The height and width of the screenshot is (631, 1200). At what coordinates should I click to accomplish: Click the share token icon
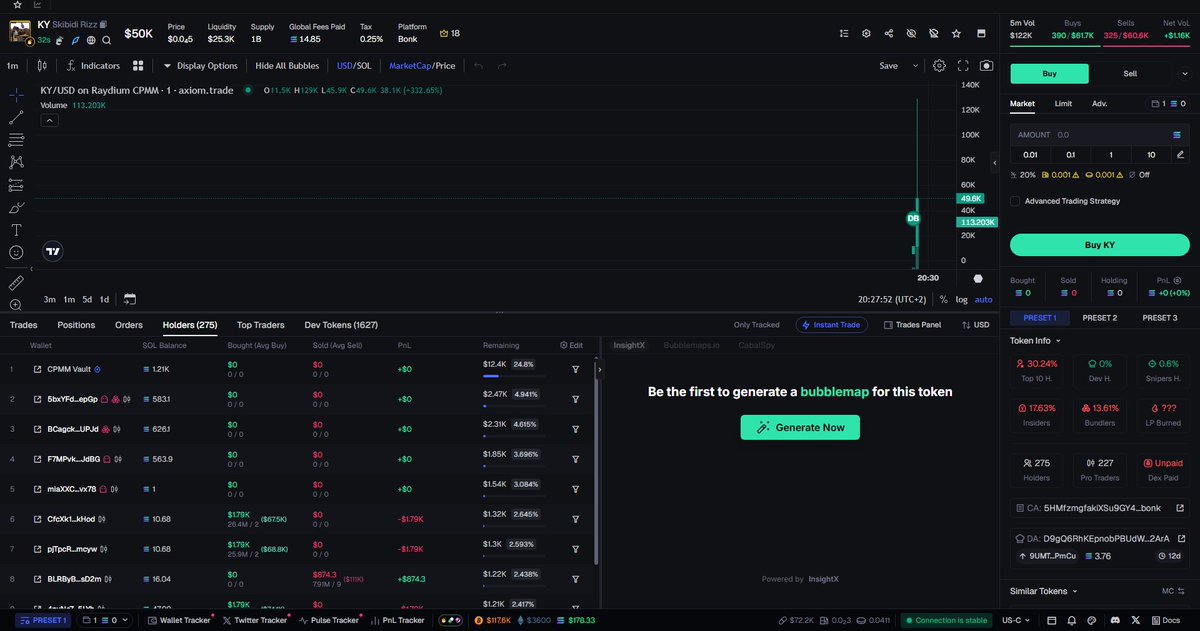(889, 33)
